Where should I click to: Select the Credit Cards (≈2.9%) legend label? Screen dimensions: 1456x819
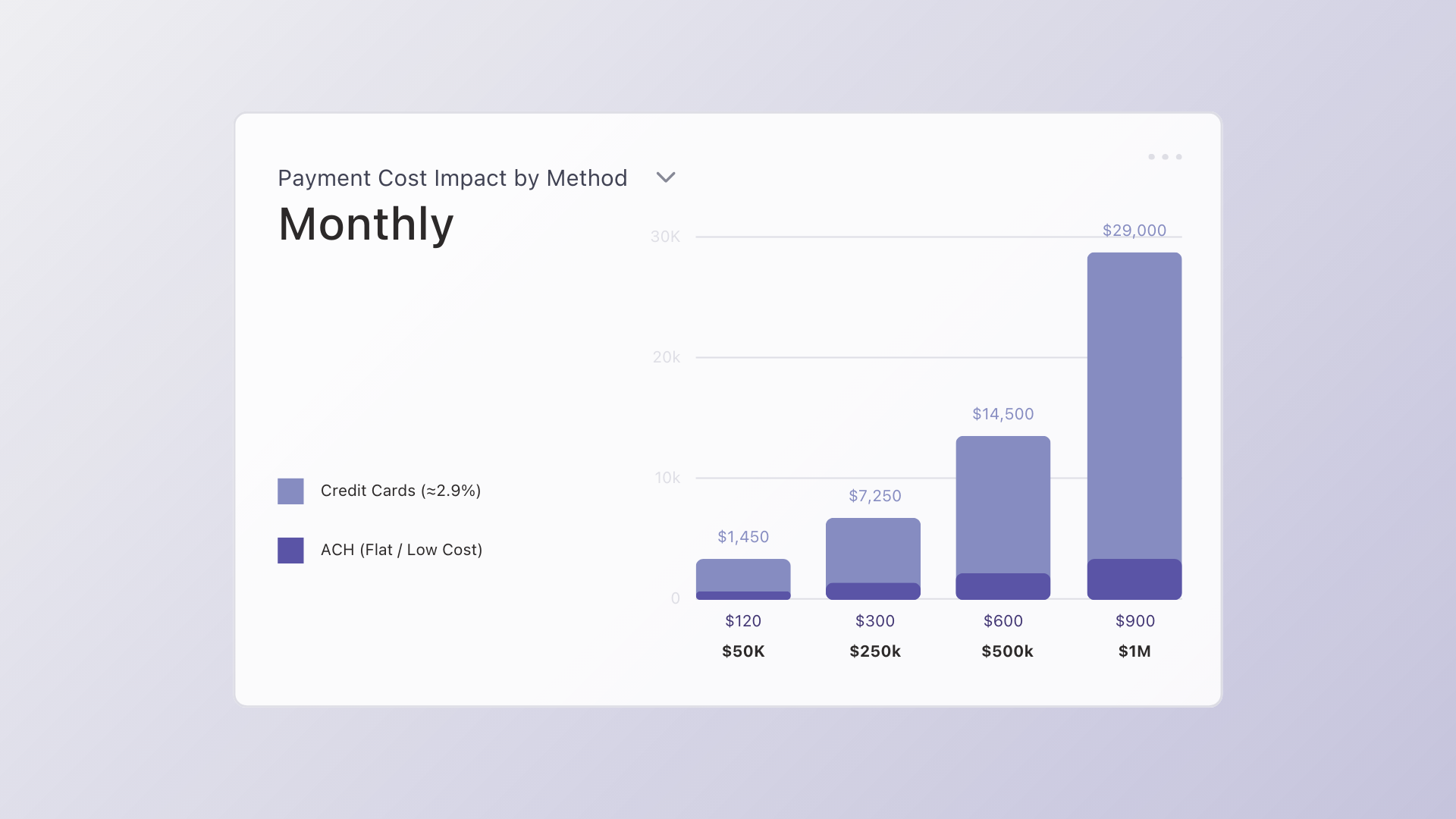click(400, 491)
